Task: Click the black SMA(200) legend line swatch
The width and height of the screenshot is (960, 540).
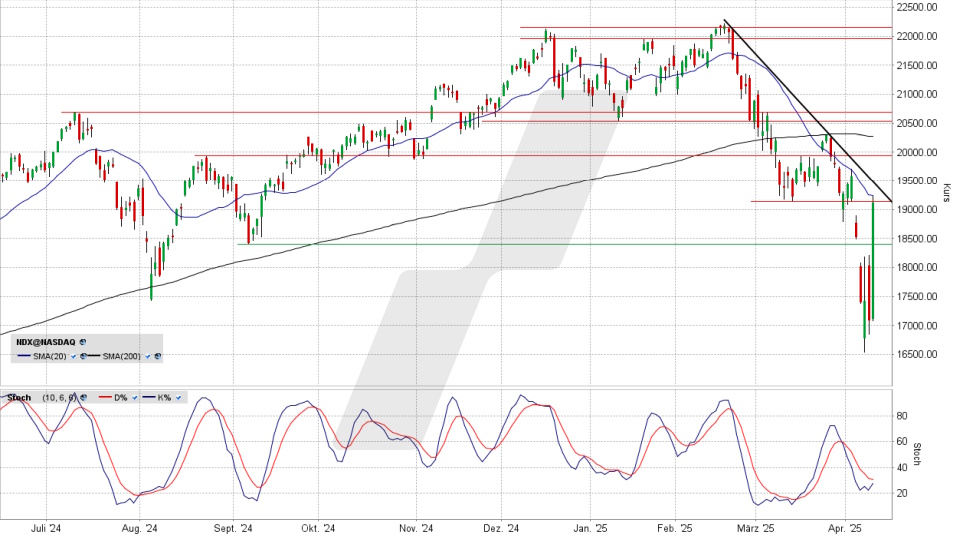Action: (x=94, y=356)
